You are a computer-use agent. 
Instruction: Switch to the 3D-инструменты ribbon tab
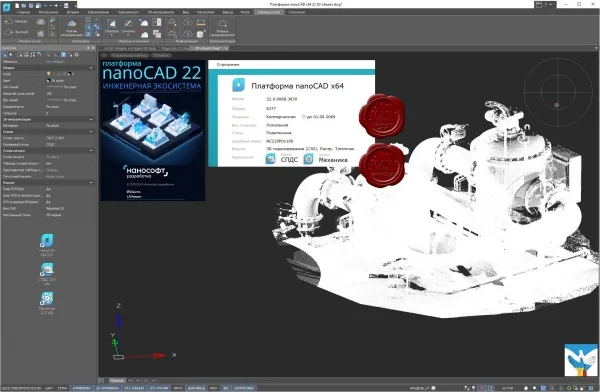pyautogui.click(x=161, y=12)
